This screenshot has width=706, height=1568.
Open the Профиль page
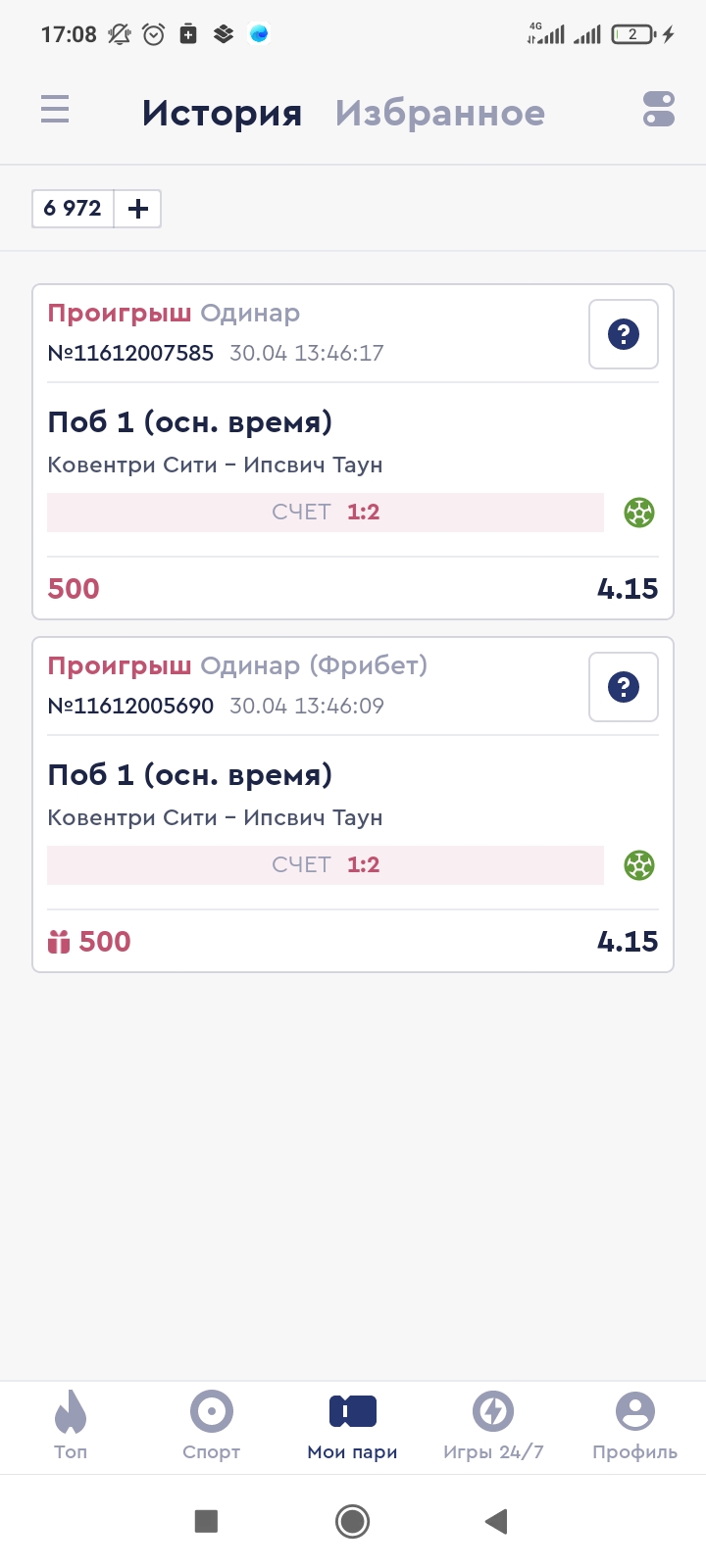[x=634, y=1426]
